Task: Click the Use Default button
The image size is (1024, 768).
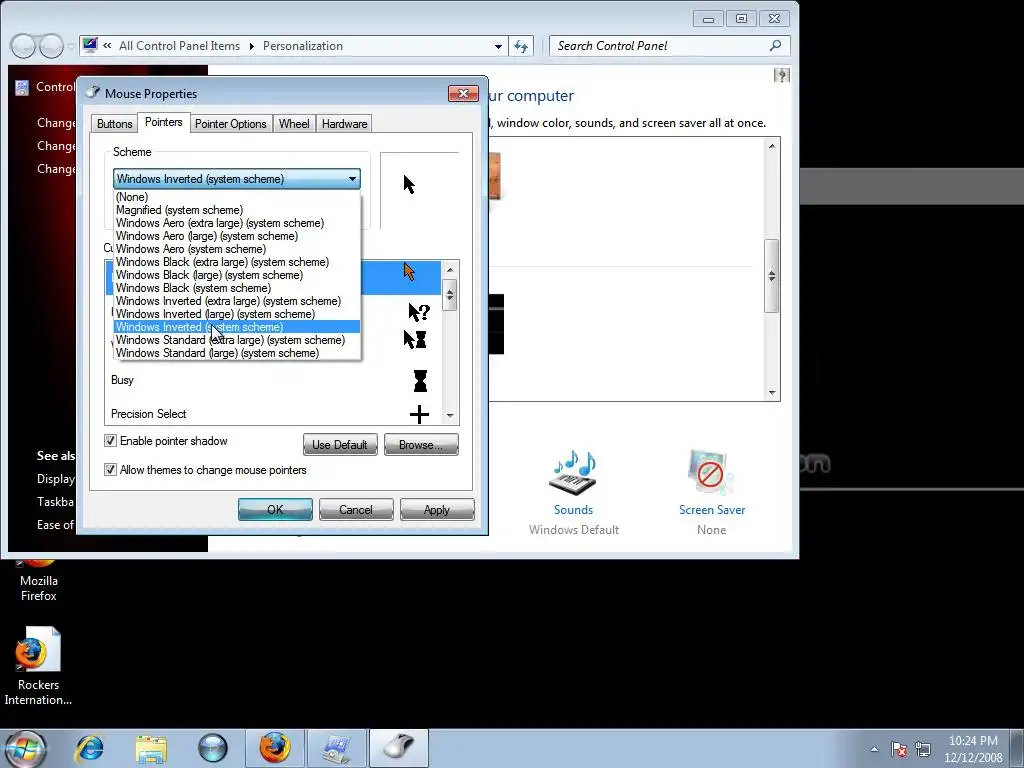Action: point(340,445)
